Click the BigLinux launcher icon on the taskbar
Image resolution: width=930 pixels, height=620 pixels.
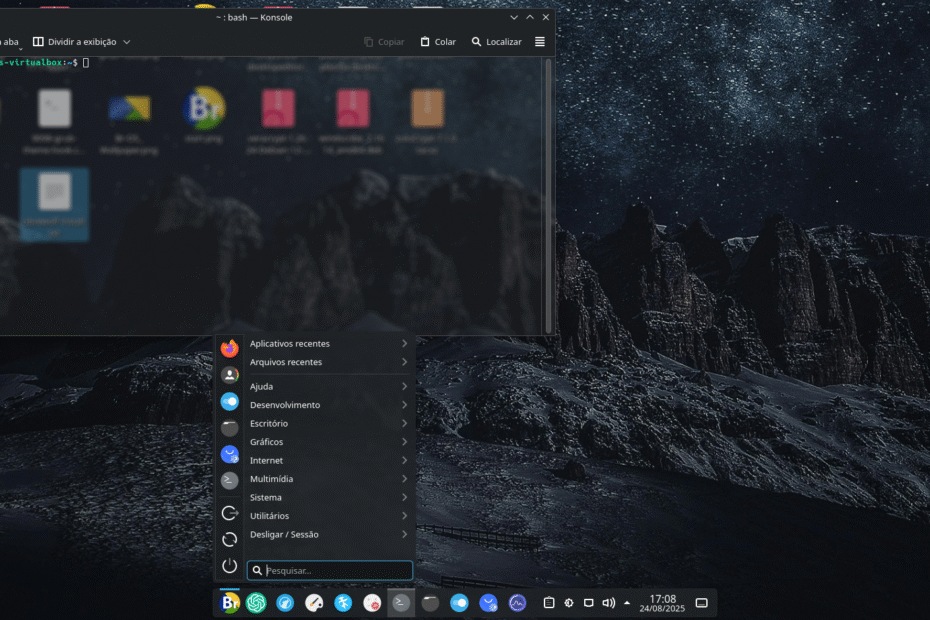[x=230, y=603]
